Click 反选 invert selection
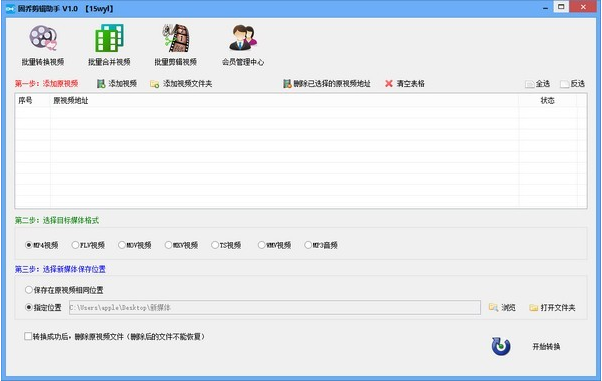 pyautogui.click(x=572, y=84)
